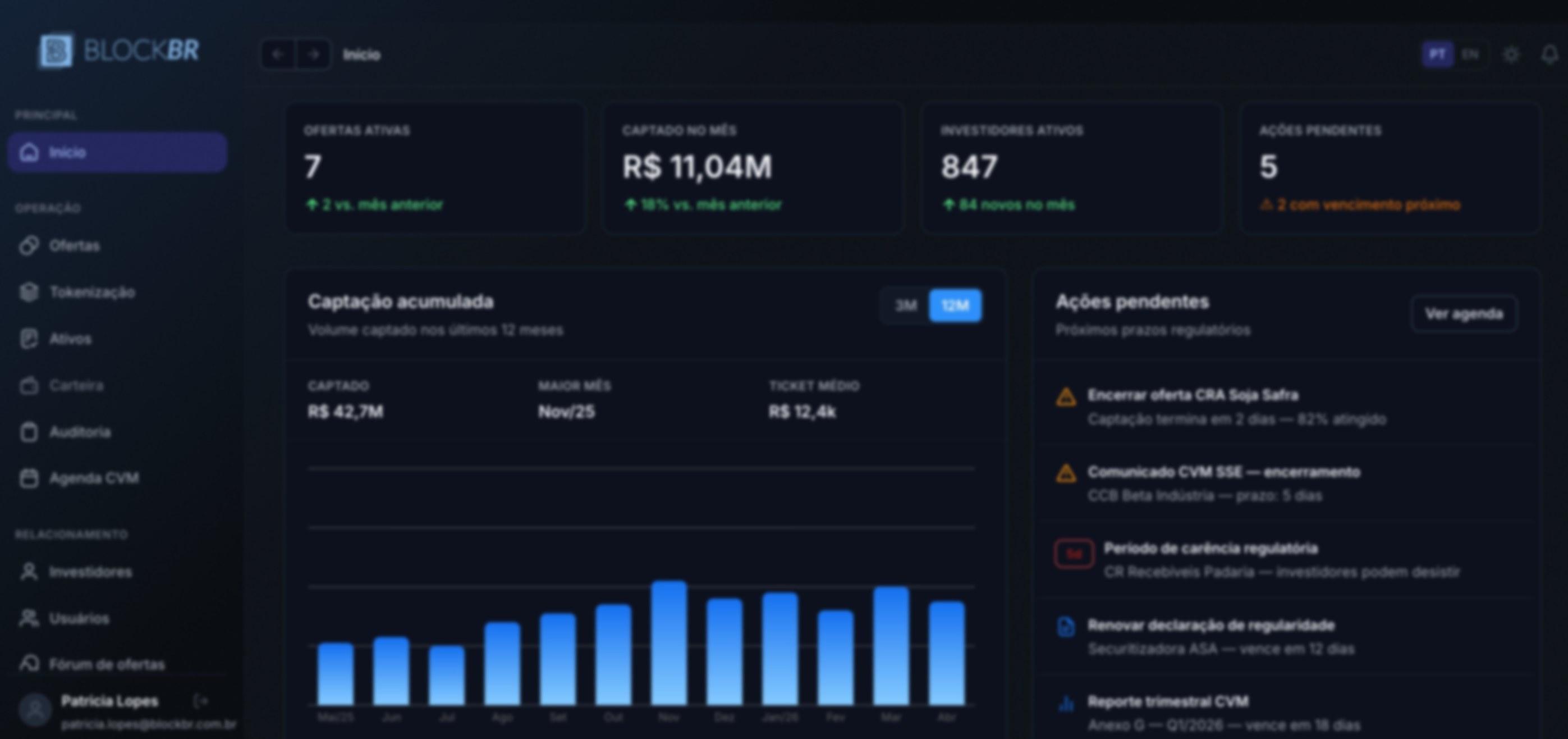This screenshot has width=1568, height=739.
Task: Toggle the light theme sun icon
Action: 1511,55
